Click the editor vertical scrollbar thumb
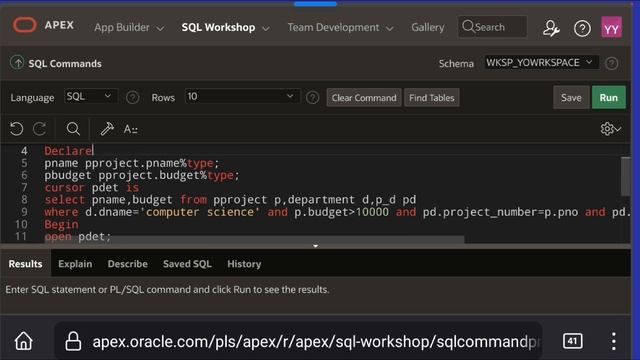The image size is (640, 360). point(625,176)
